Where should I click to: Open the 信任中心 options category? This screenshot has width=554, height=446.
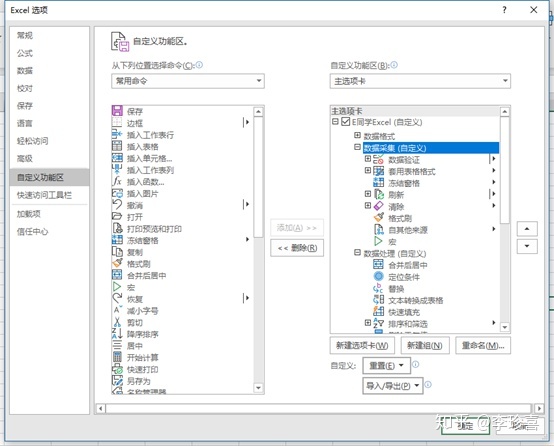coord(33,231)
